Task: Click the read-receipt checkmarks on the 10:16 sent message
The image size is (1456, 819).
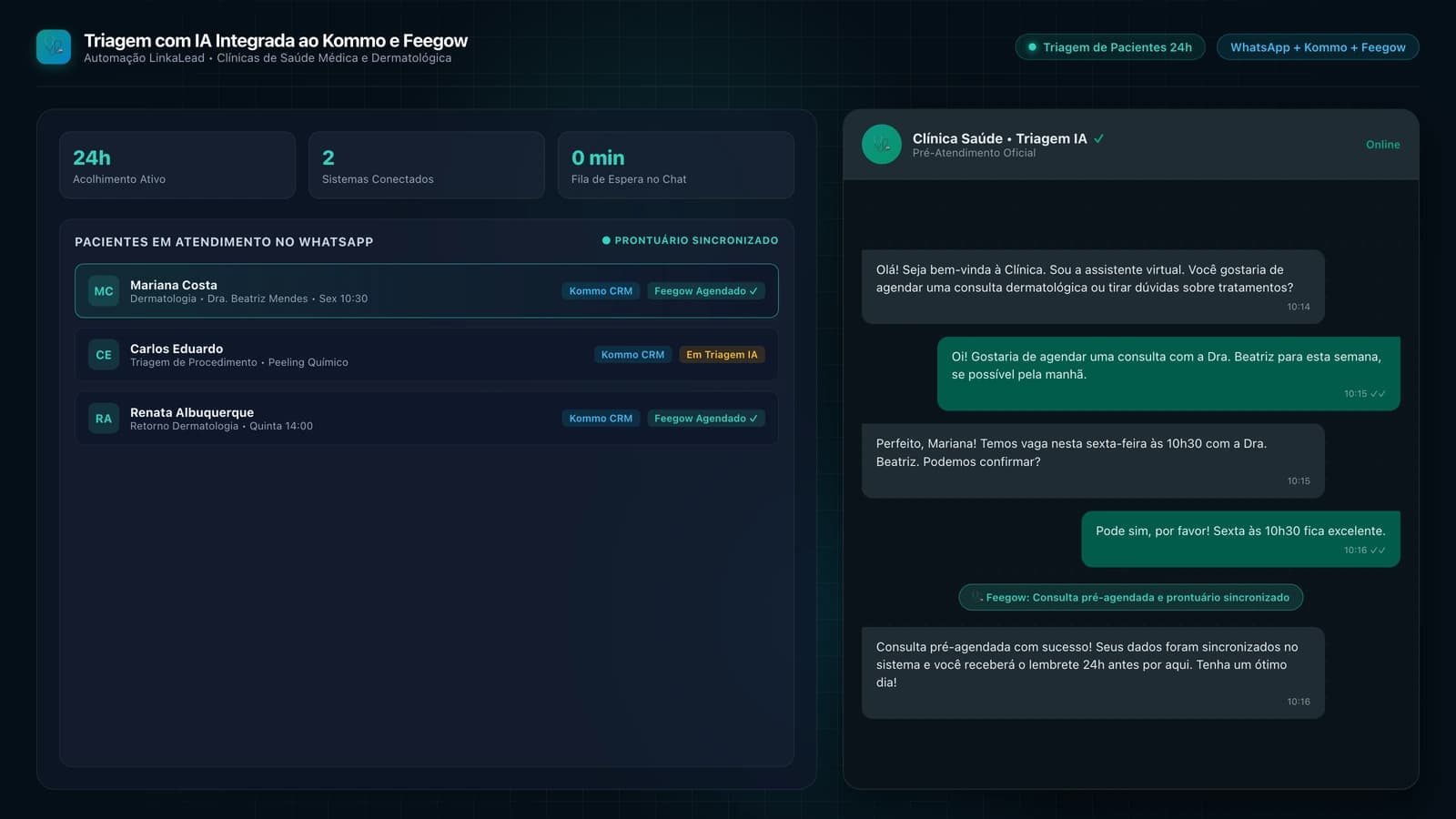Action: [x=1378, y=551]
